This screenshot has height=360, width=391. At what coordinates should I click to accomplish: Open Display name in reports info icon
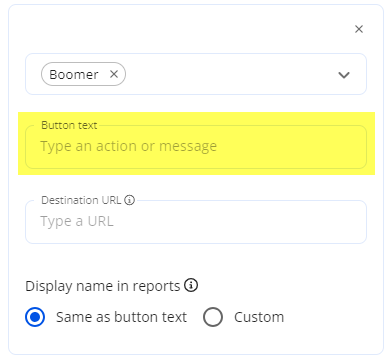pyautogui.click(x=191, y=286)
